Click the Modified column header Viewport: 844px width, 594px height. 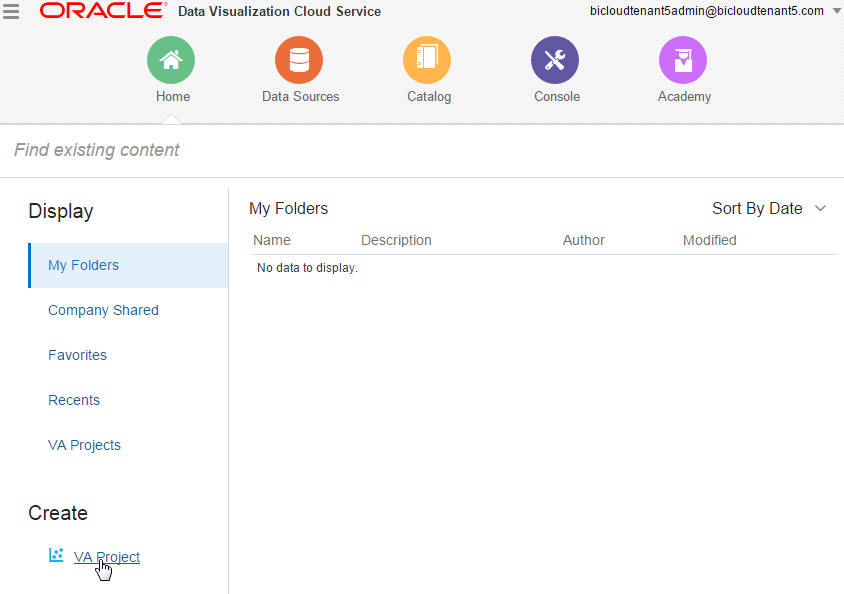(x=709, y=240)
